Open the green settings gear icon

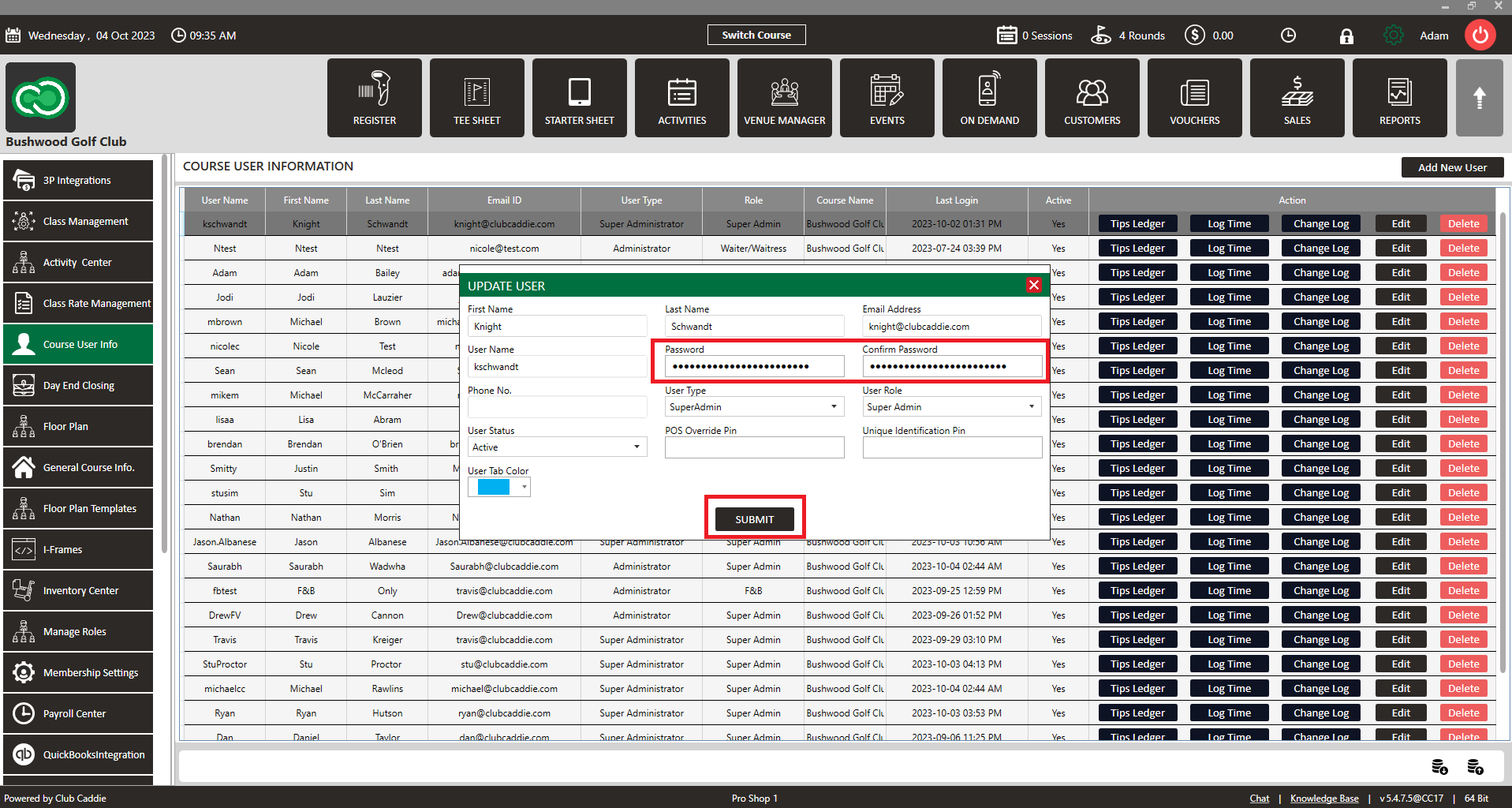click(x=1393, y=36)
